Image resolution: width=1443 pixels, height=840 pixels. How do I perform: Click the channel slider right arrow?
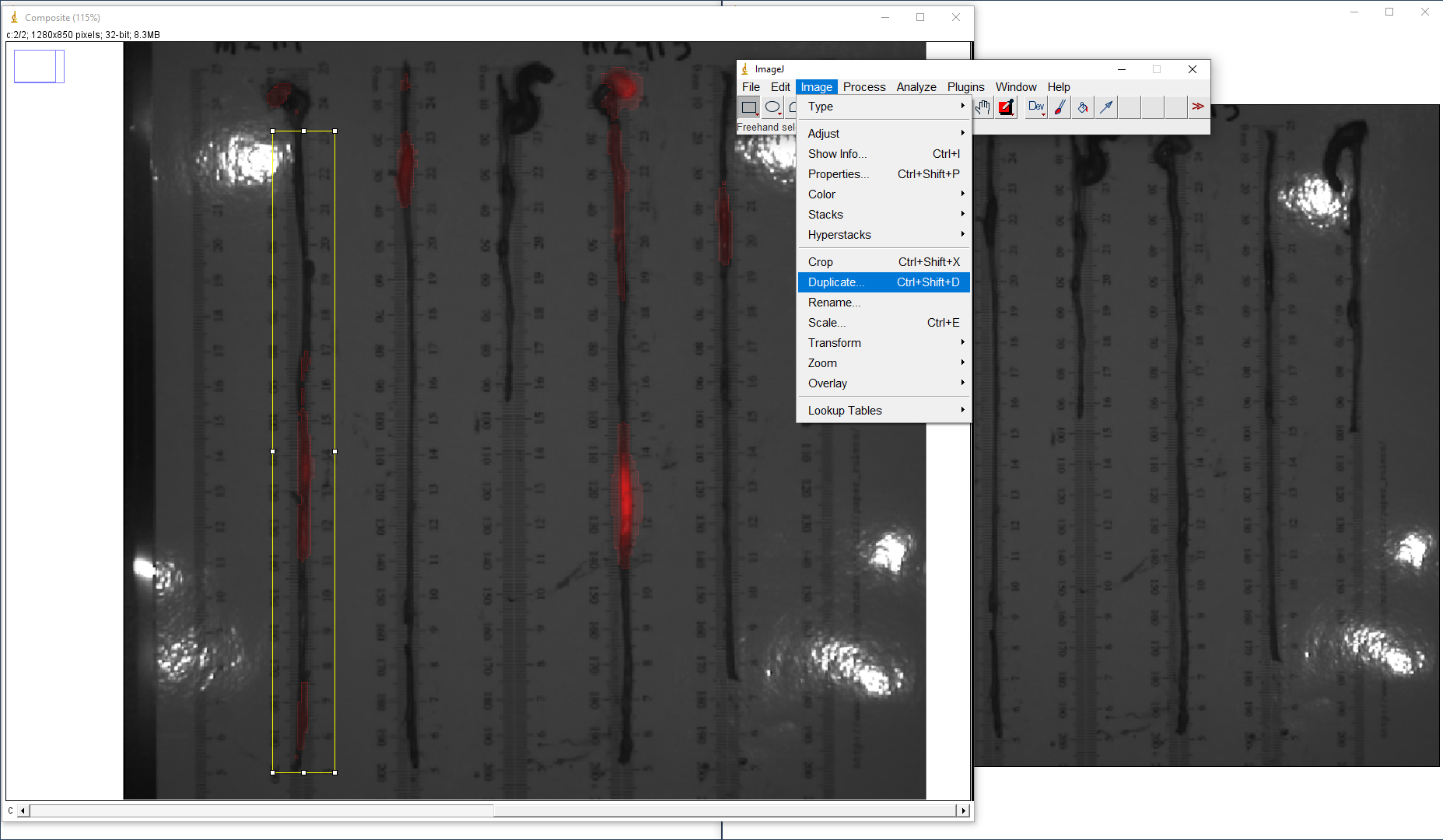click(963, 810)
